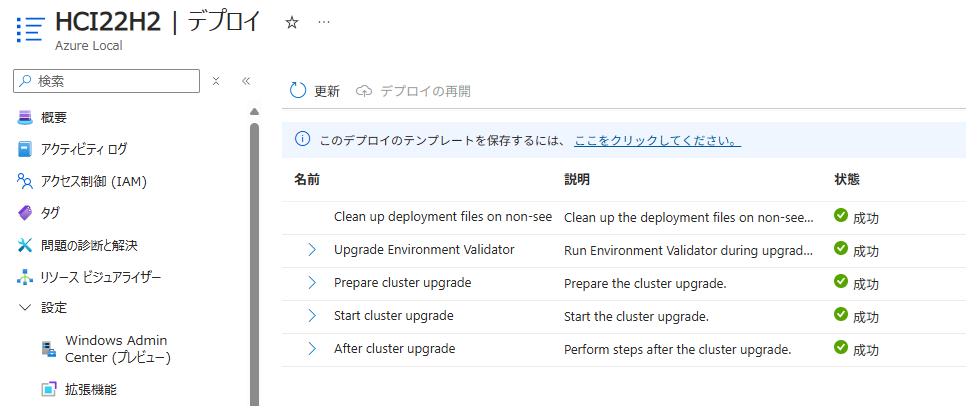The image size is (966, 406).
Task: Click the 成功 status text for After cluster upgrade
Action: tap(866, 350)
